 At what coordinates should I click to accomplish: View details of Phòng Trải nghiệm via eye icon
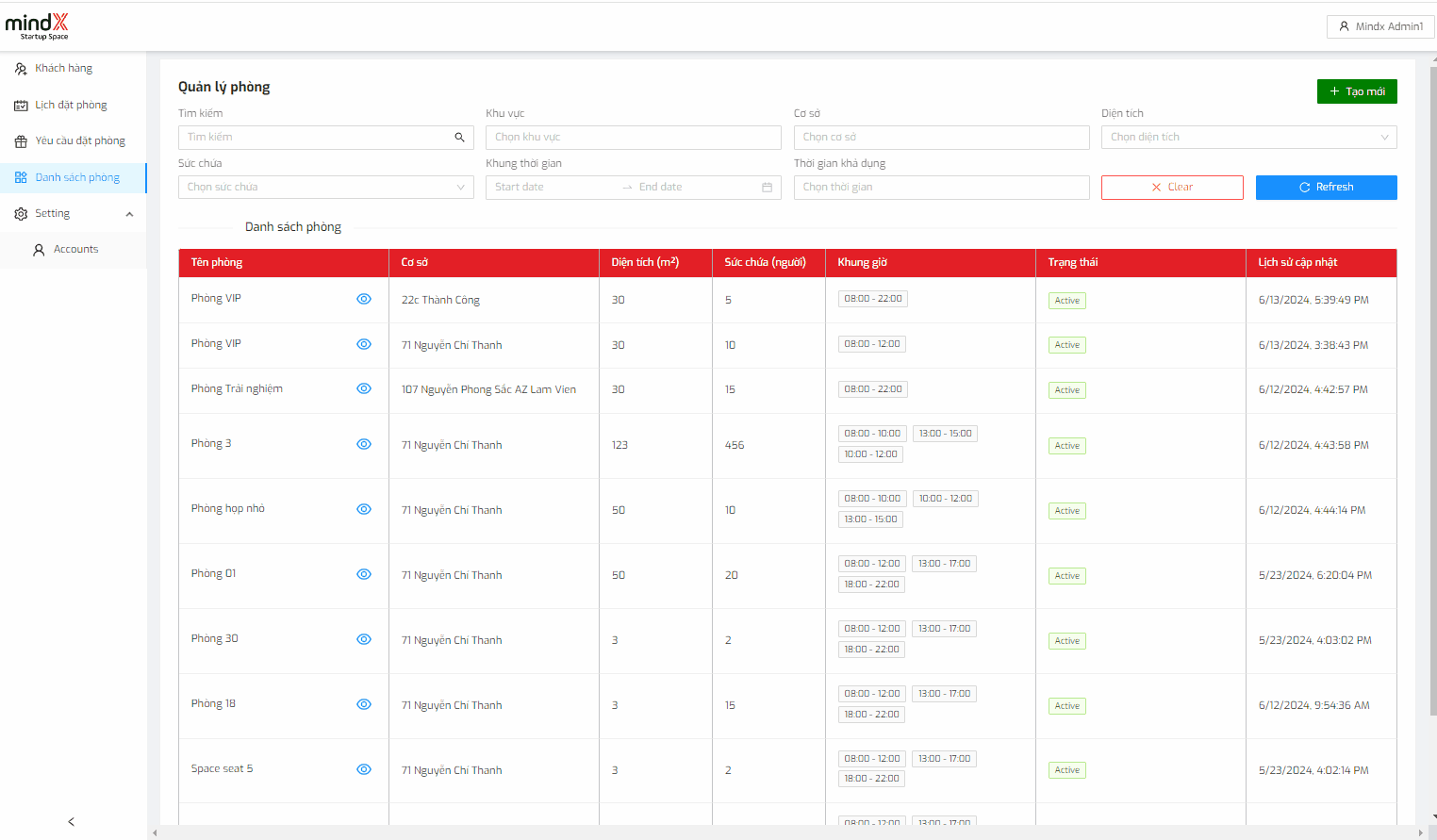[x=364, y=389]
